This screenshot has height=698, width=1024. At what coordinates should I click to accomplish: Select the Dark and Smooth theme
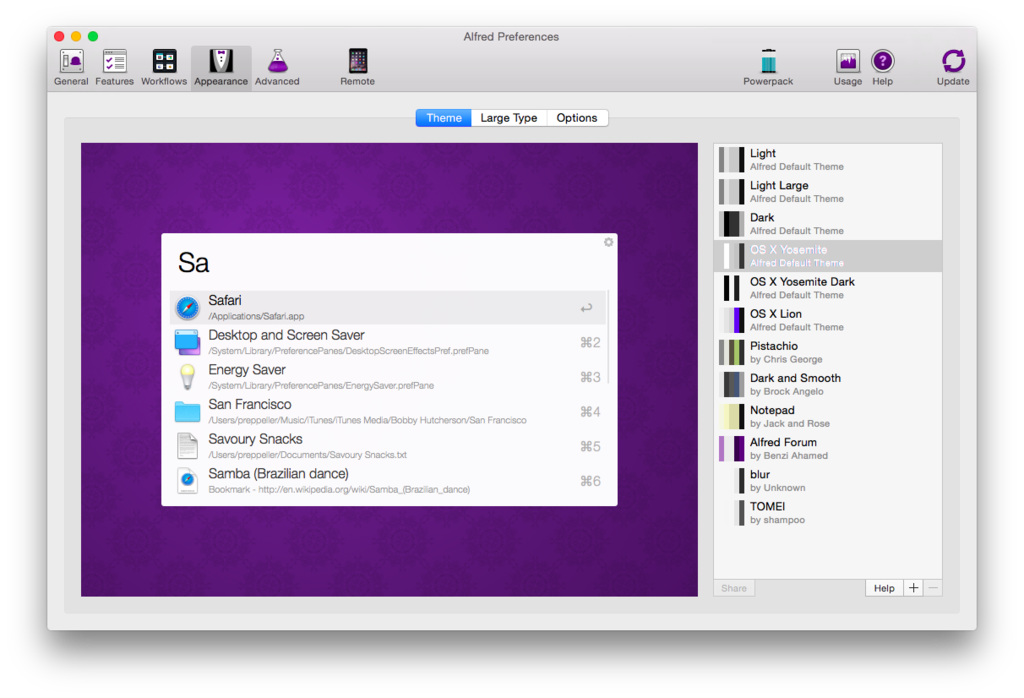828,384
